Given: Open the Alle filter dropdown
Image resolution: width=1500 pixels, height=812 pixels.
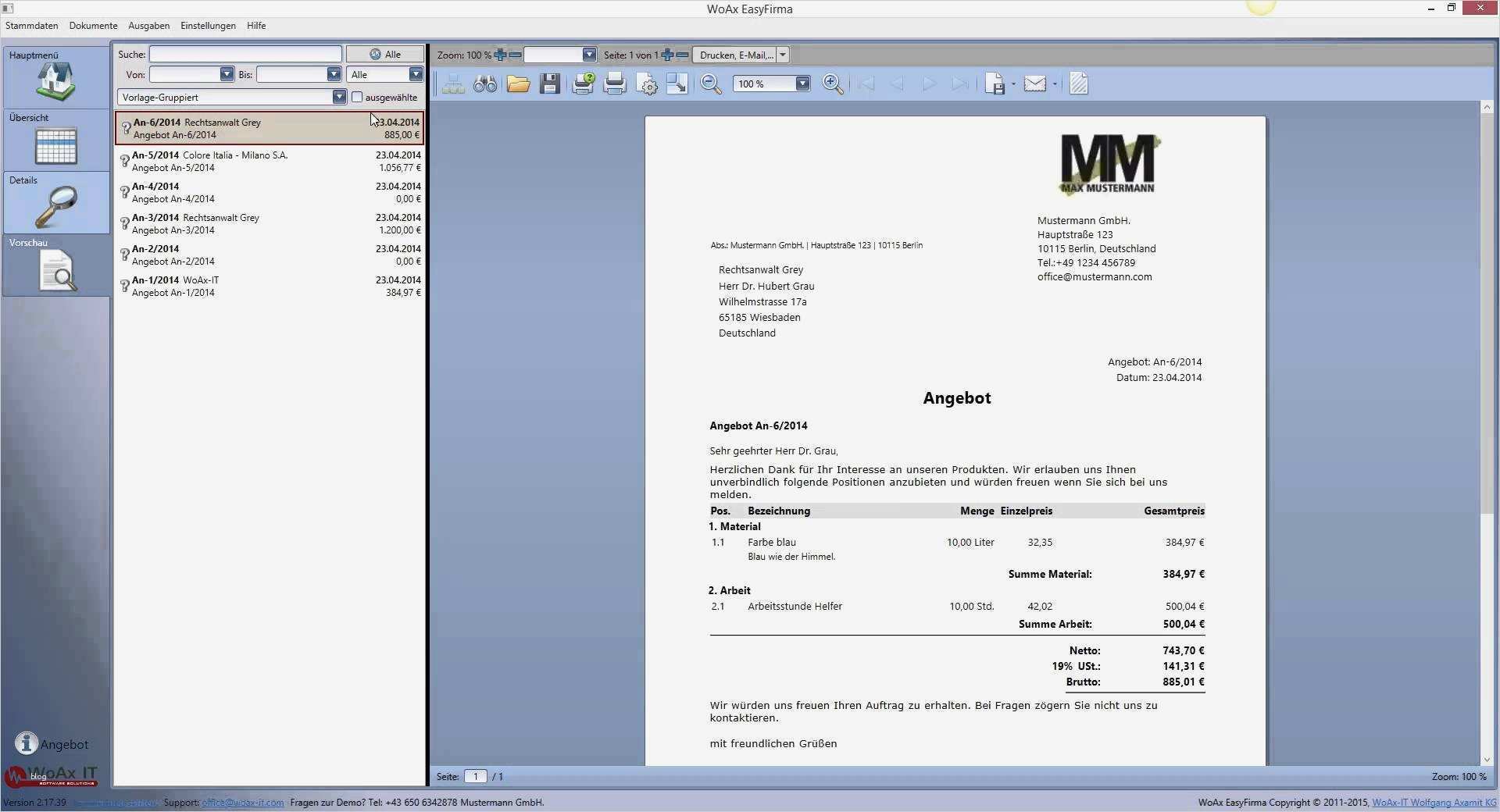Looking at the screenshot, I should pyautogui.click(x=415, y=74).
